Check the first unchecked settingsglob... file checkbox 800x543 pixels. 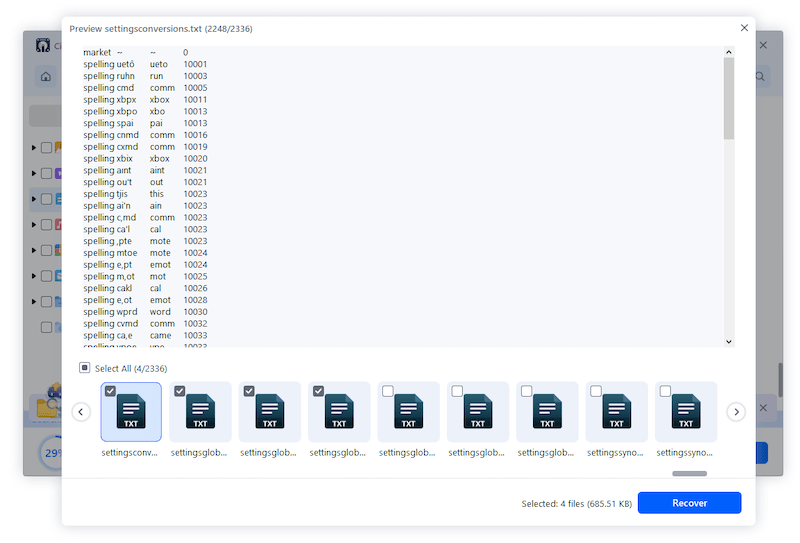click(x=387, y=391)
